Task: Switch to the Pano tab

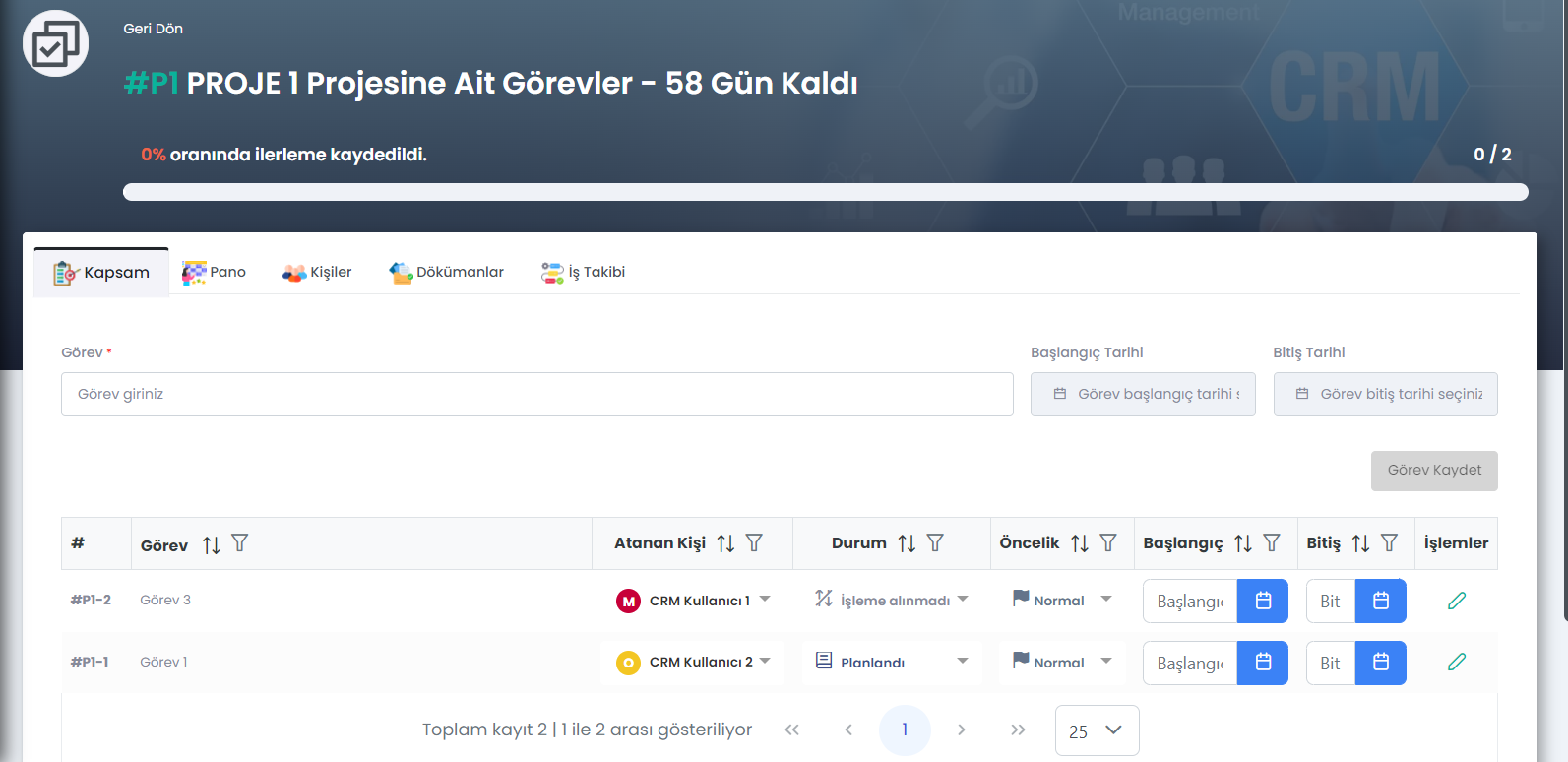Action: coord(214,272)
